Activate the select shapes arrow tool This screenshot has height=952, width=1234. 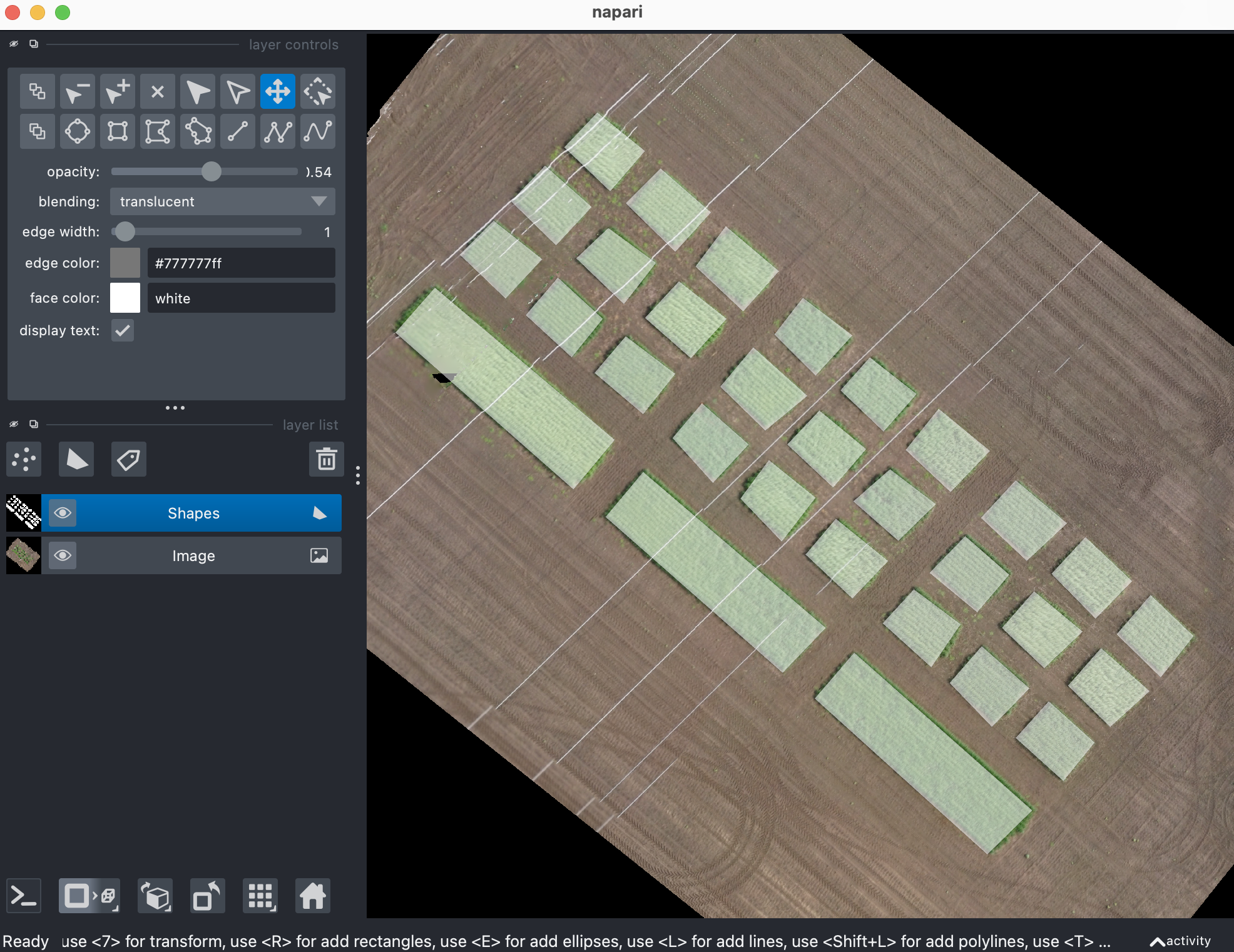coord(198,92)
